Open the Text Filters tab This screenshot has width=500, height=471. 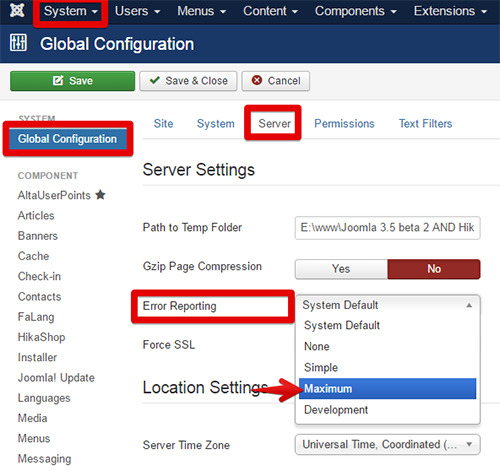click(425, 124)
